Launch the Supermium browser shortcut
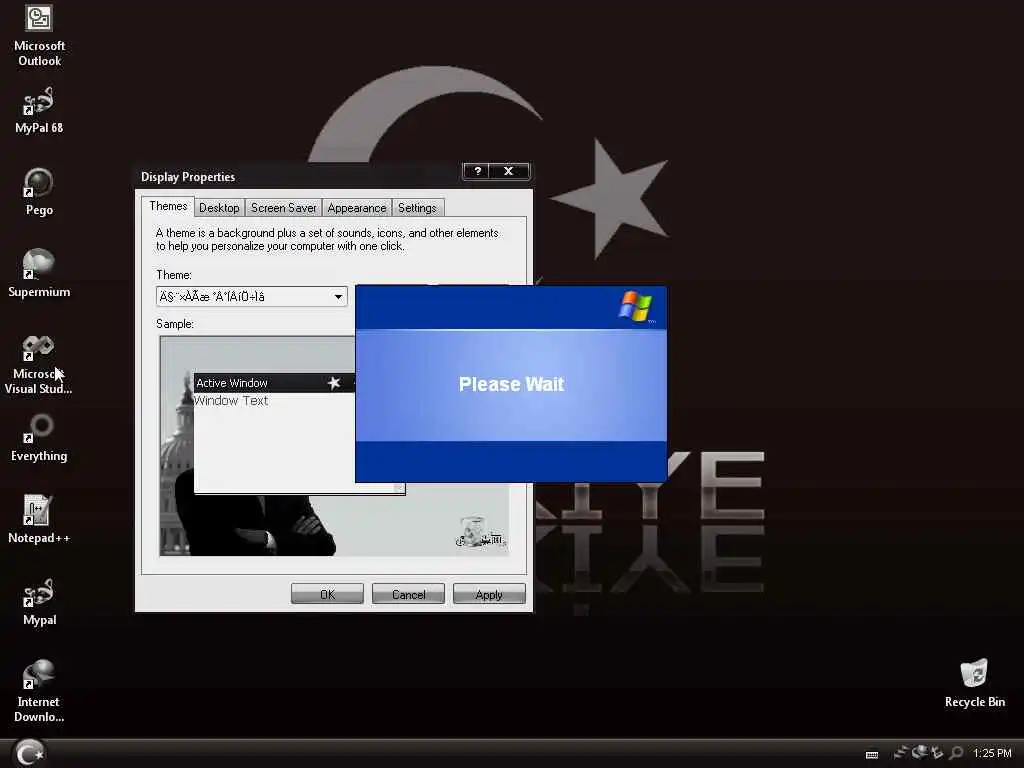The image size is (1024, 768). (x=39, y=274)
